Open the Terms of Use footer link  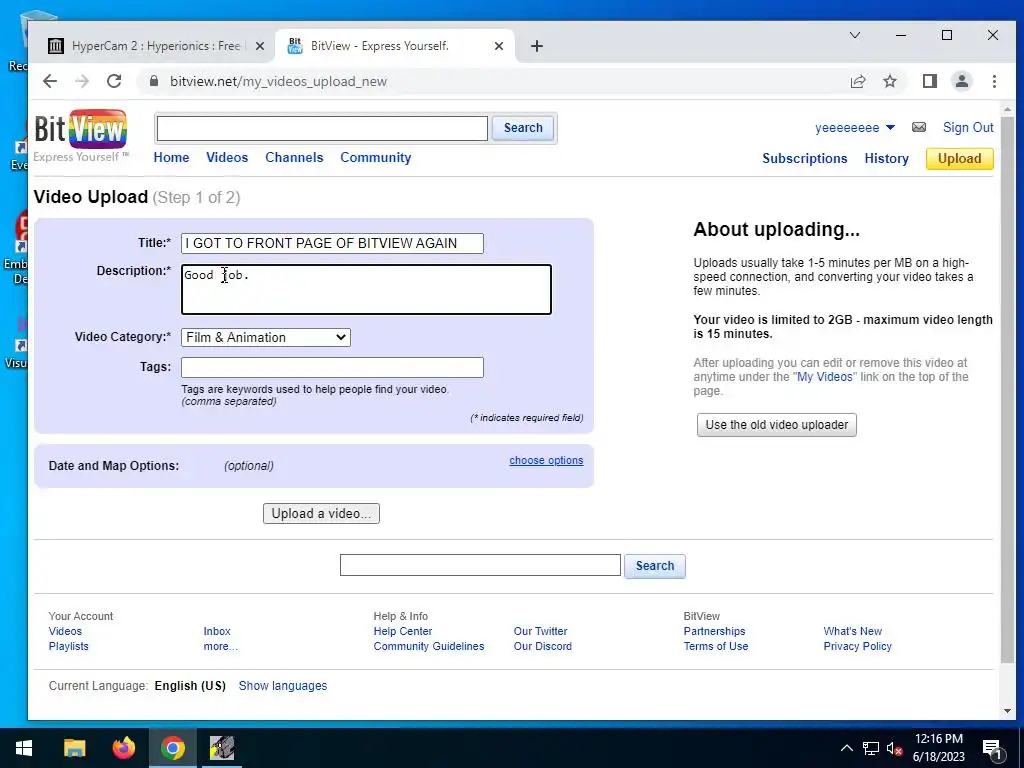[x=716, y=647]
